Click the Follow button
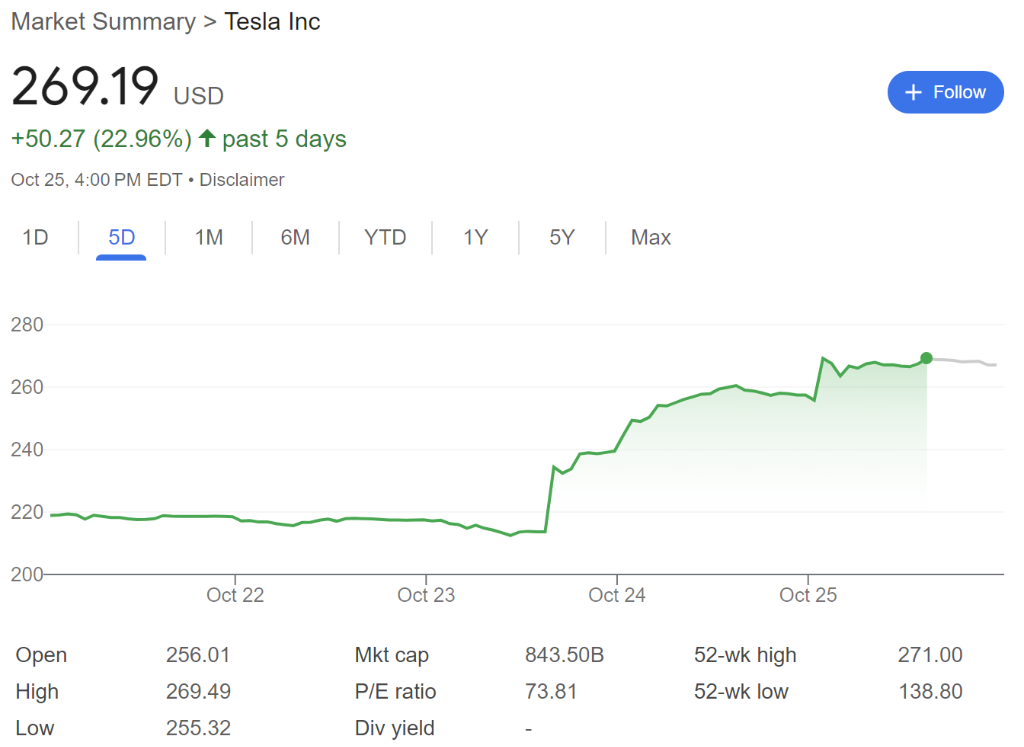Screen dimensions: 1024x747 [945, 92]
